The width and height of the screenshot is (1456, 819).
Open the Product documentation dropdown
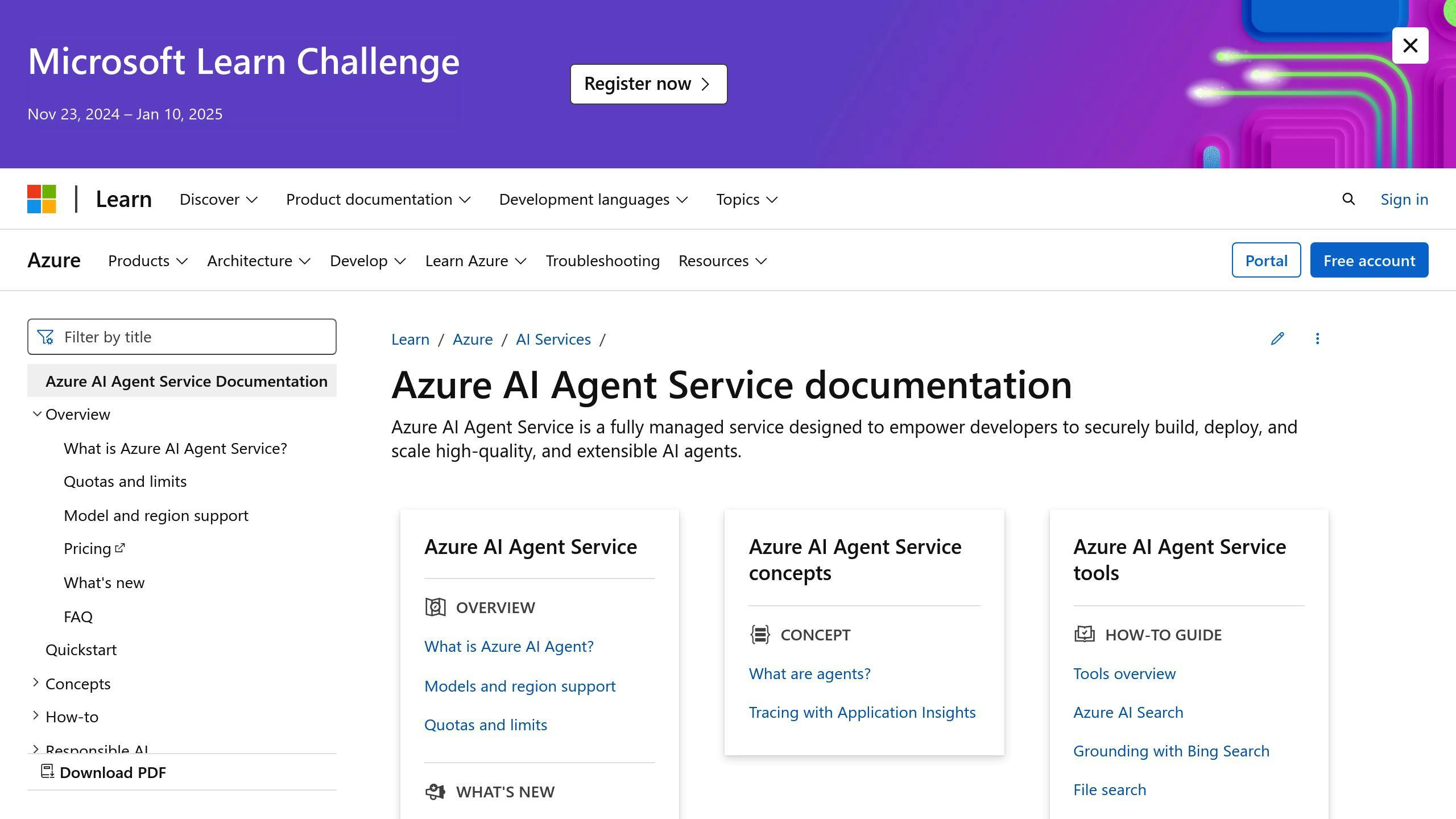377,199
